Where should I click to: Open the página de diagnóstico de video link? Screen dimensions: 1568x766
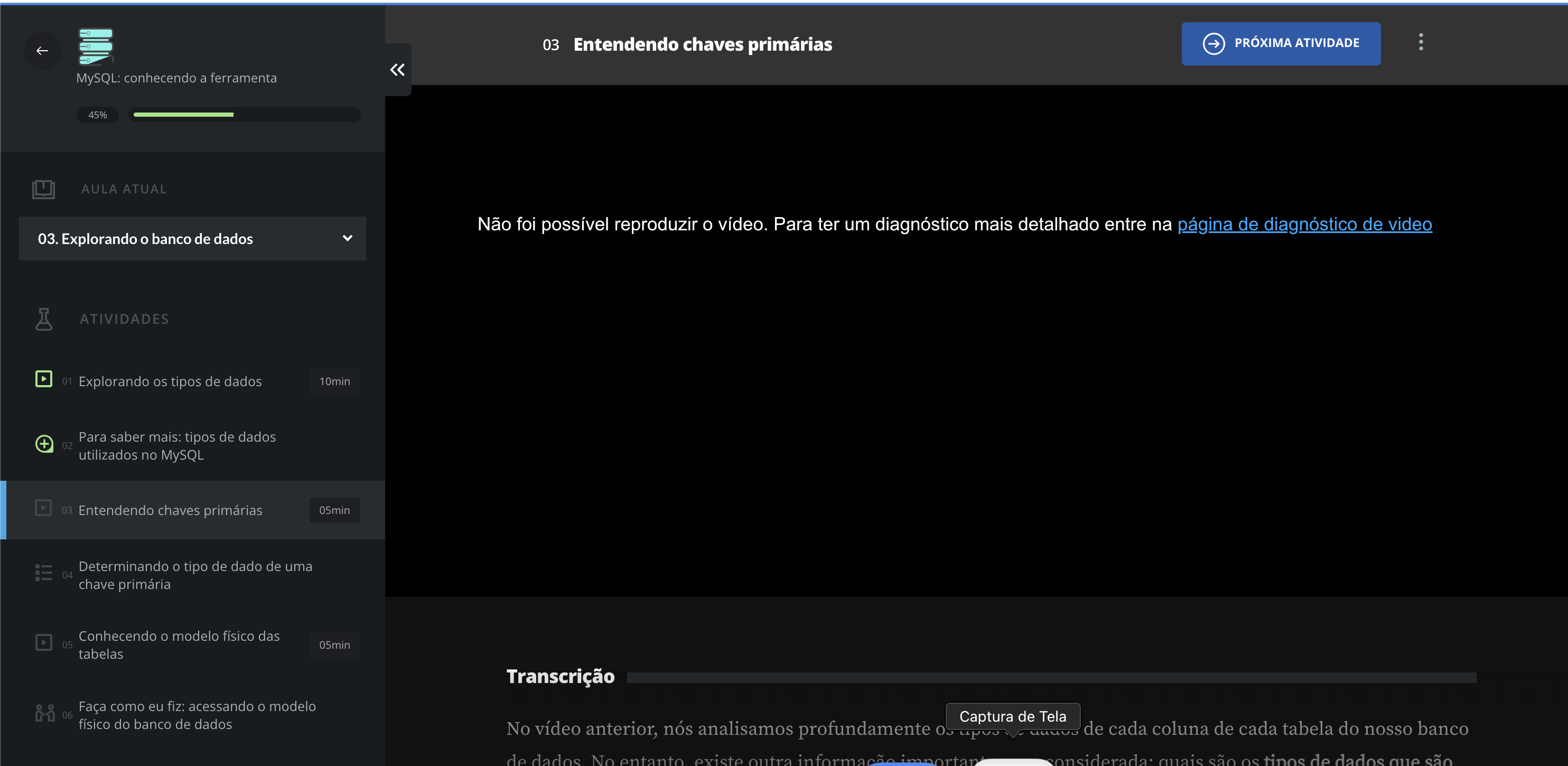click(x=1304, y=224)
